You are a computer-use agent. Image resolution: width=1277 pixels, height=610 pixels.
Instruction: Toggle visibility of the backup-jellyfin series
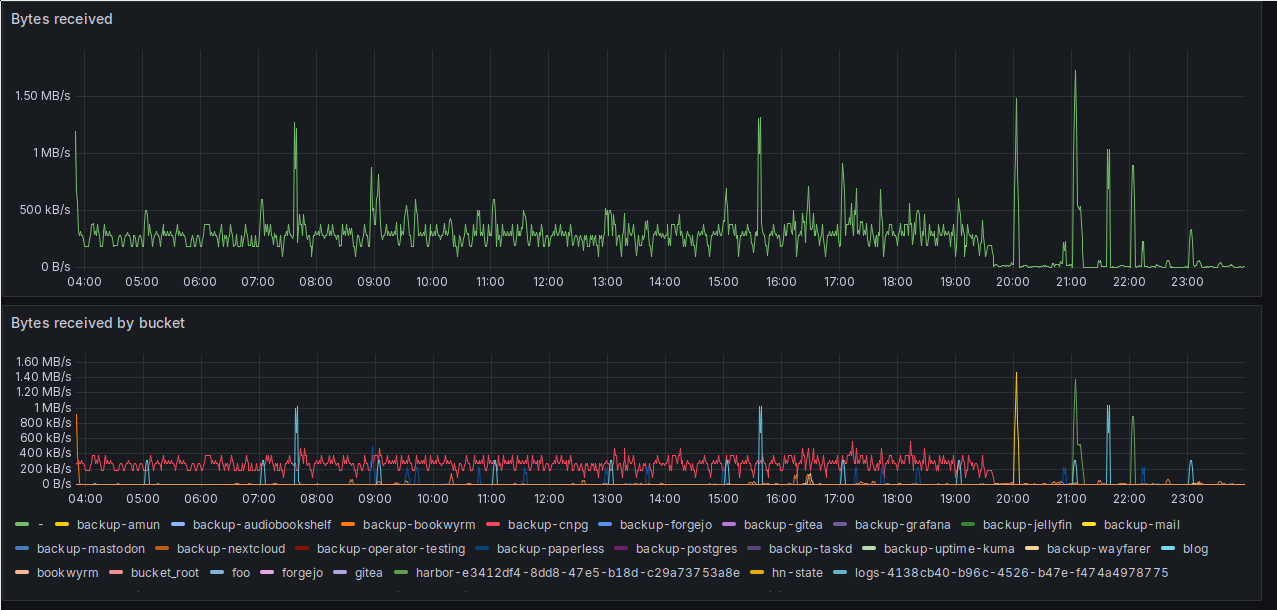click(x=1030, y=524)
